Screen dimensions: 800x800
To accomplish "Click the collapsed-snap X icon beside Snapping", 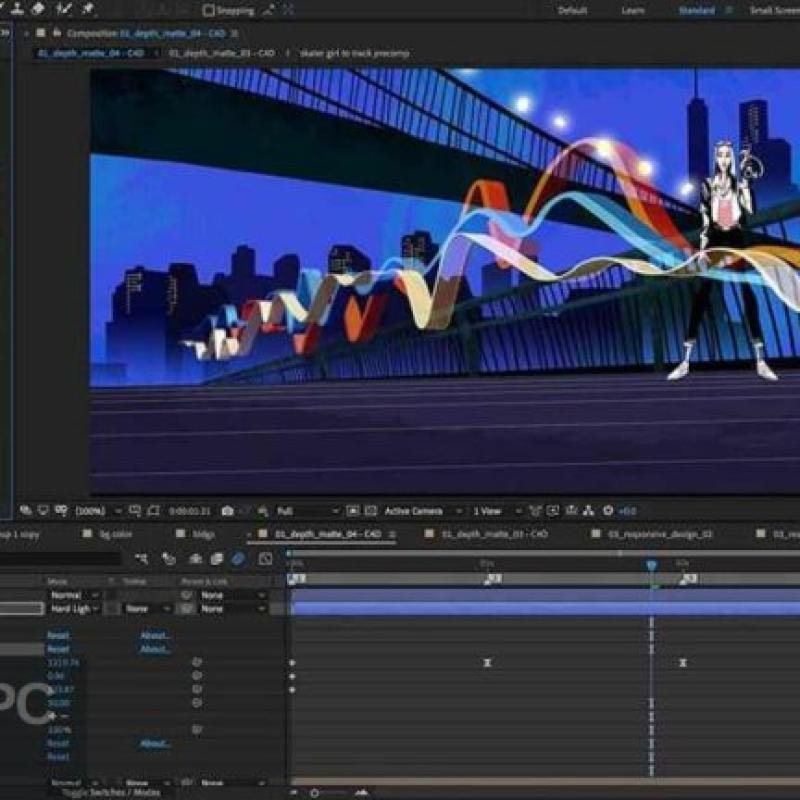I will coord(288,10).
